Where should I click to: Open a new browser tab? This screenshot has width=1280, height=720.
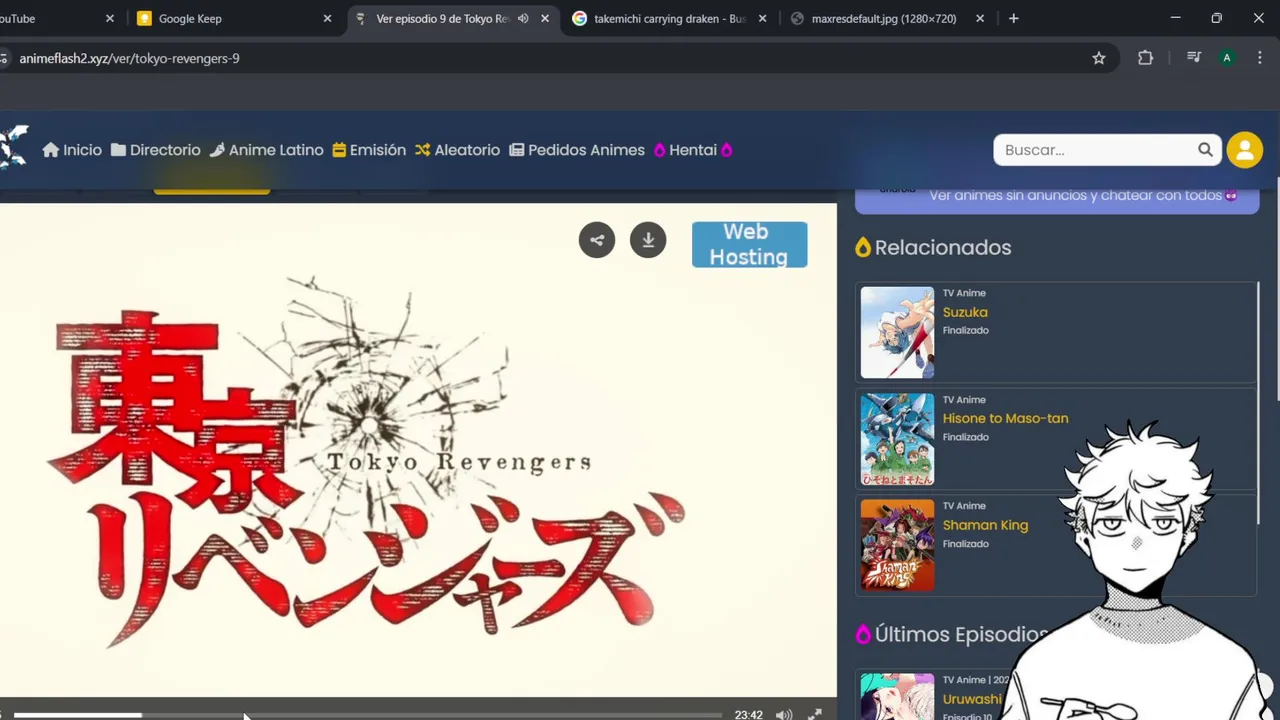[x=1014, y=18]
